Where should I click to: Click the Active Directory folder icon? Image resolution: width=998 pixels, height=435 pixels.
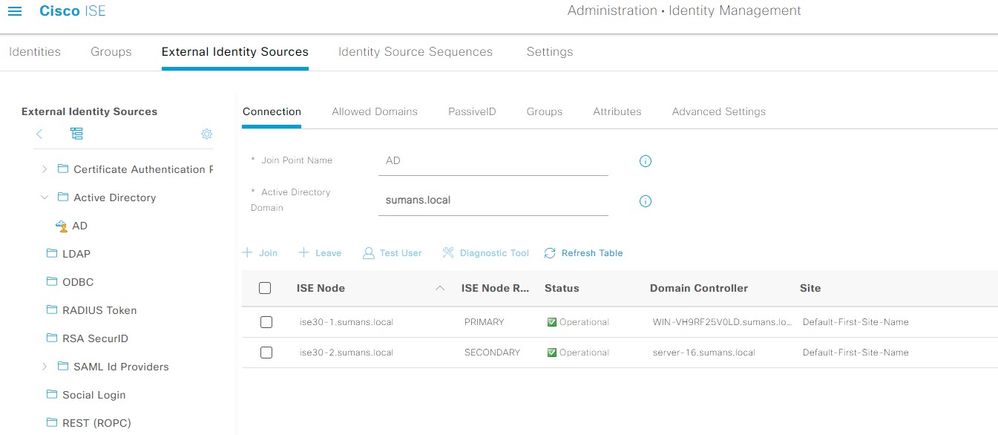point(62,197)
